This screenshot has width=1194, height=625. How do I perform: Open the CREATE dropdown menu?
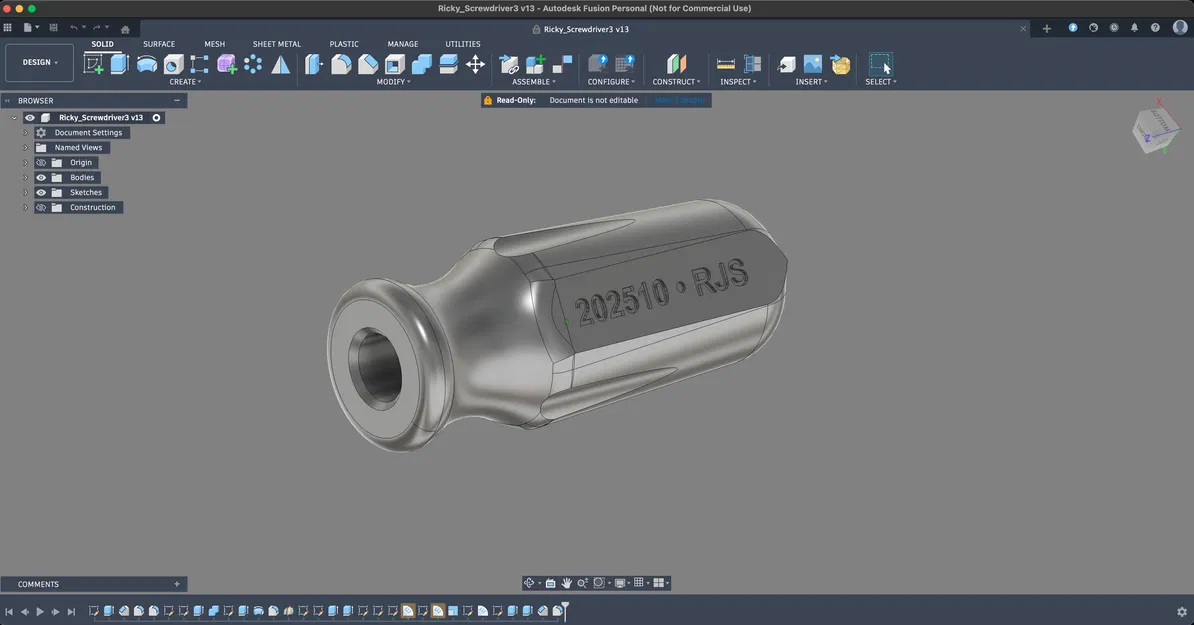tap(185, 81)
